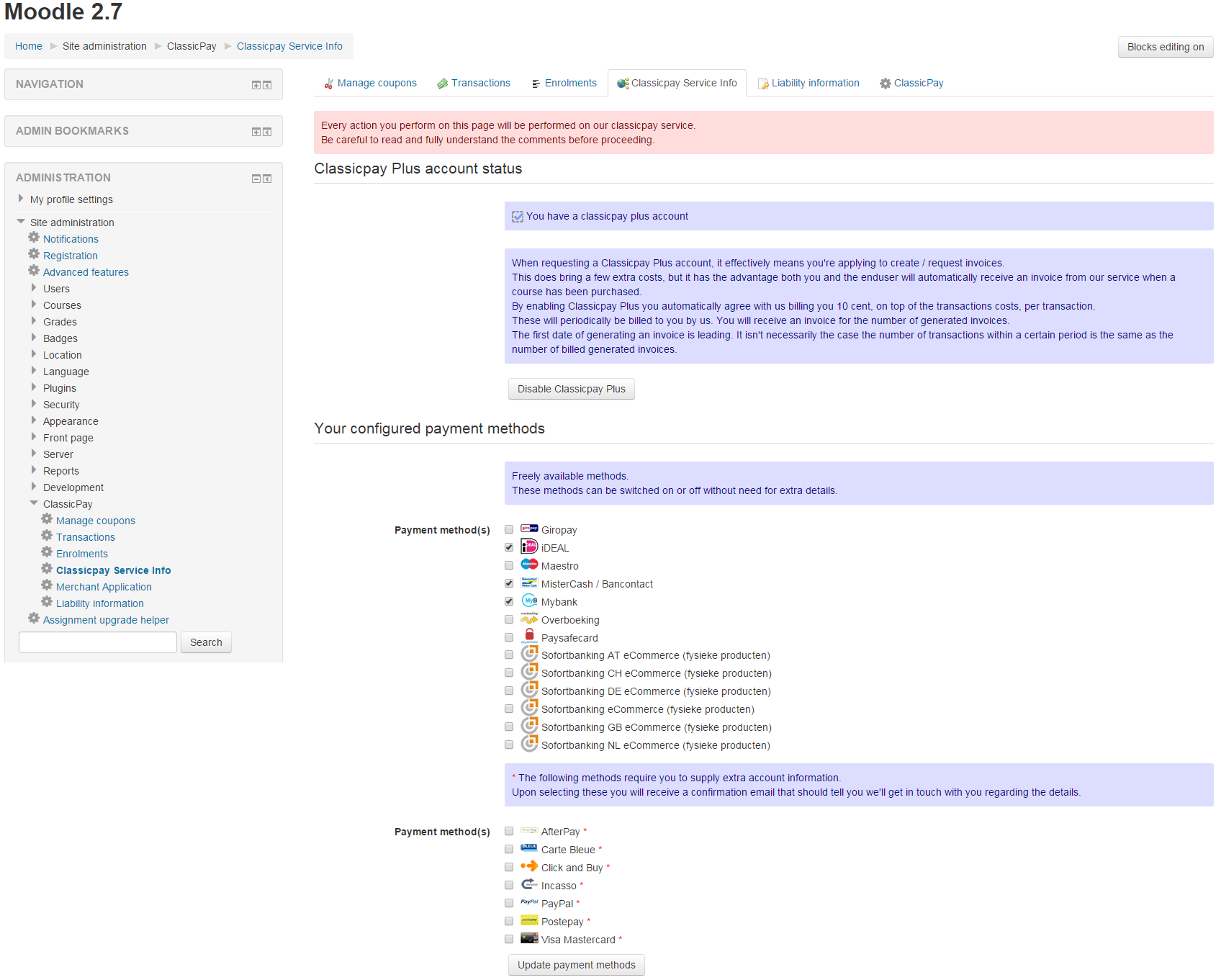Viewport: 1221px width, 980px height.
Task: Expand the Reports tree node
Action: (x=34, y=470)
